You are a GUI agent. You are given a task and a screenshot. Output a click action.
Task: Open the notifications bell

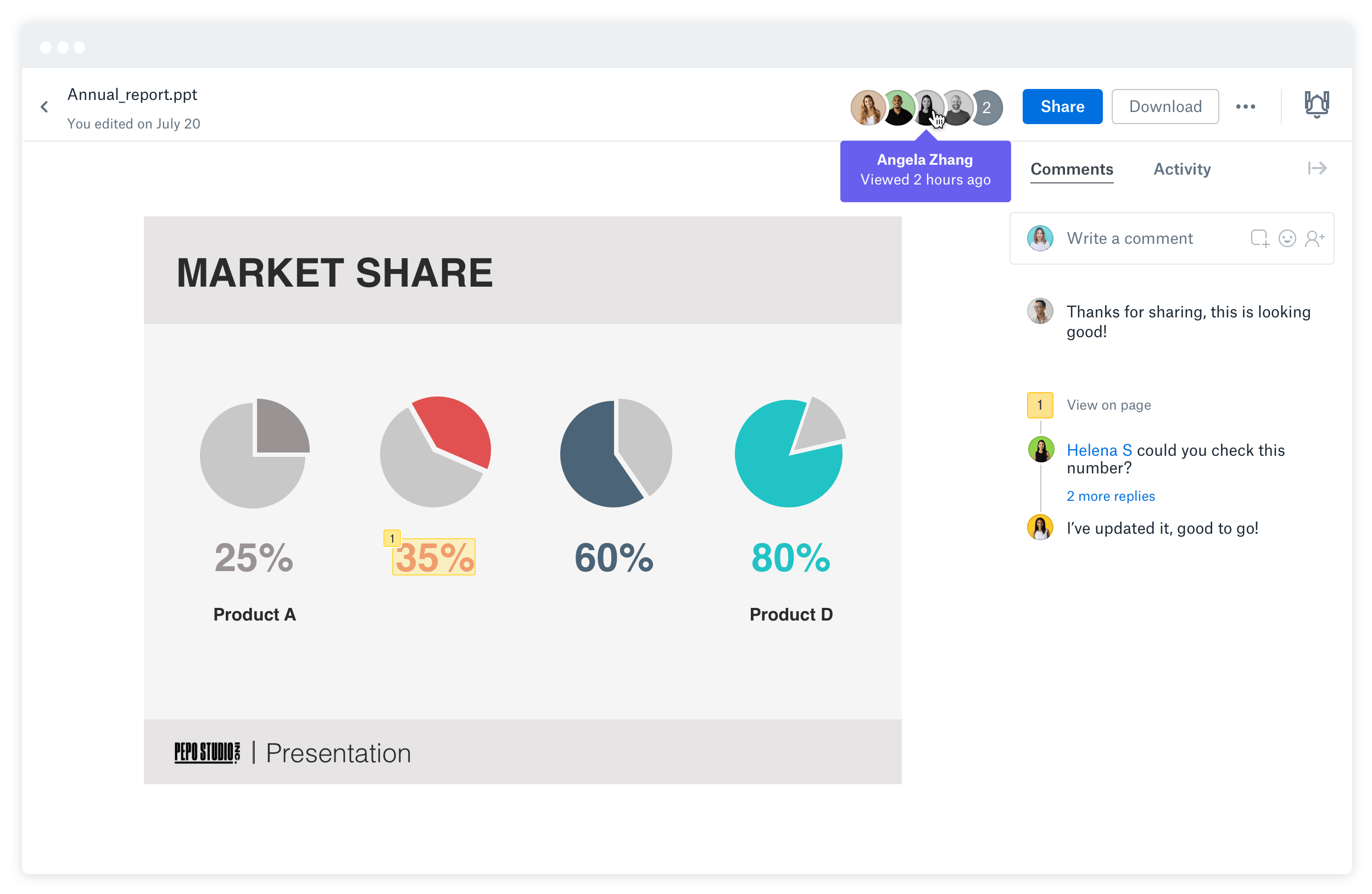(x=1317, y=105)
